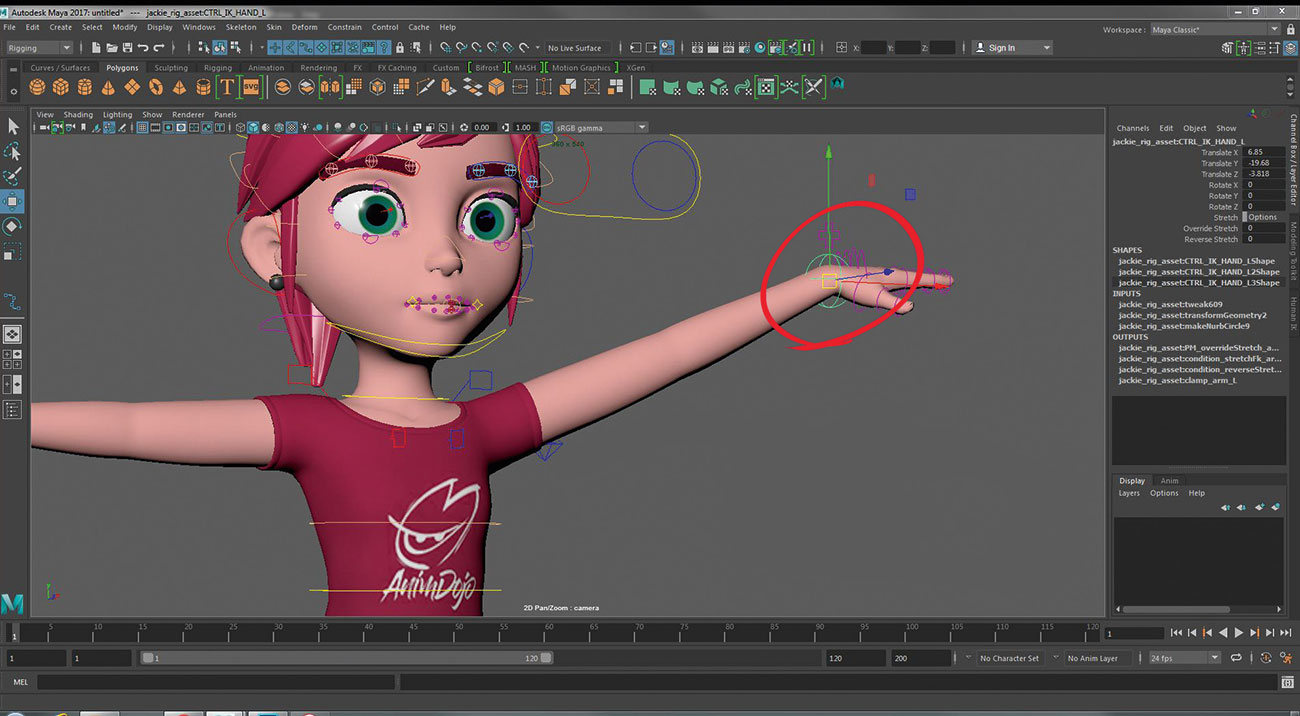Open the Script Editor icon
The height and width of the screenshot is (716, 1300).
[x=1287, y=682]
